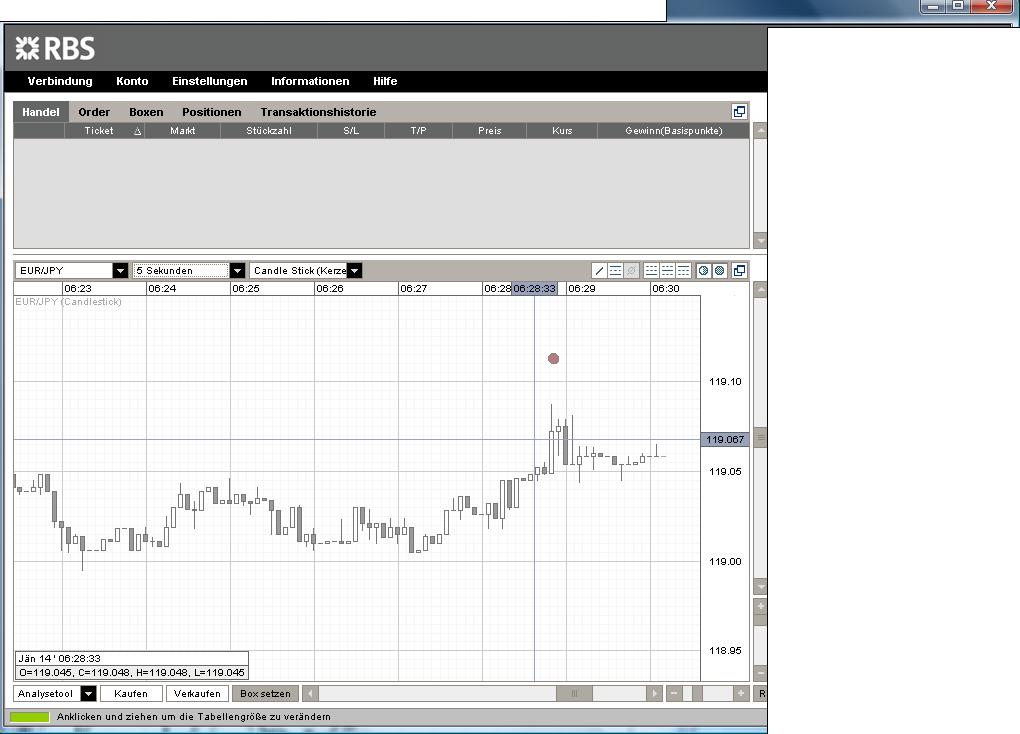Click the 5 Sekunden interval field
1020x734 pixels.
[181, 270]
